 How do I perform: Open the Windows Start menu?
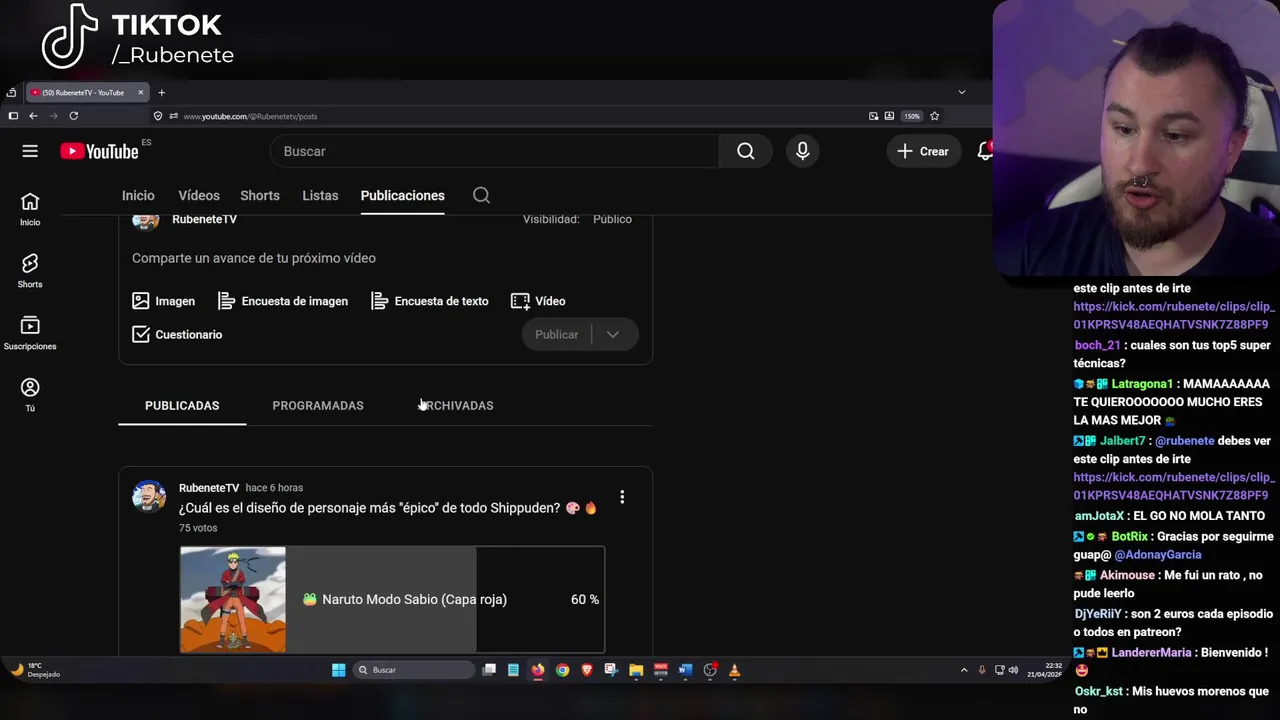click(x=338, y=670)
